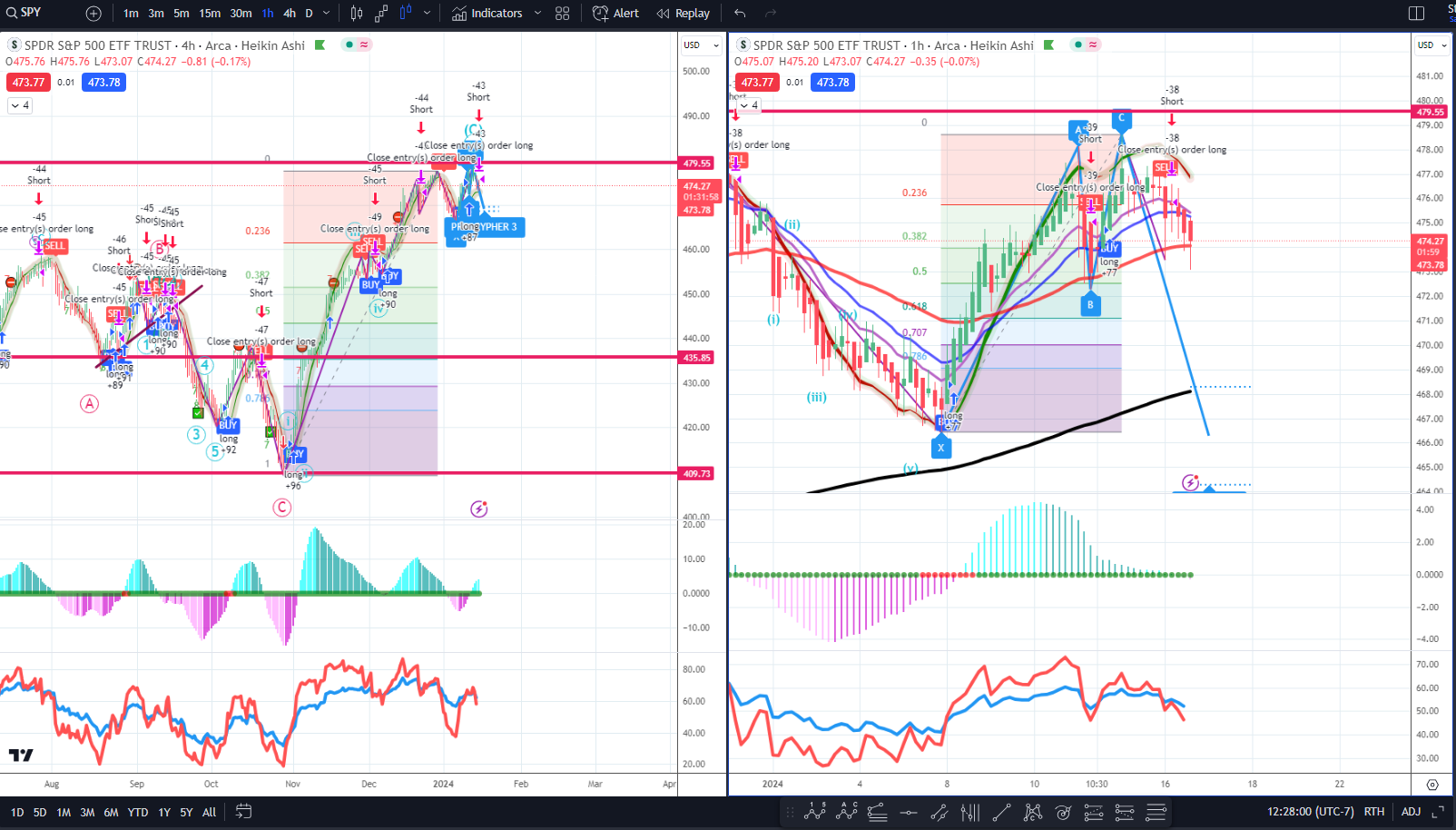Select the Fib spiral drawing tool

coord(1064,812)
